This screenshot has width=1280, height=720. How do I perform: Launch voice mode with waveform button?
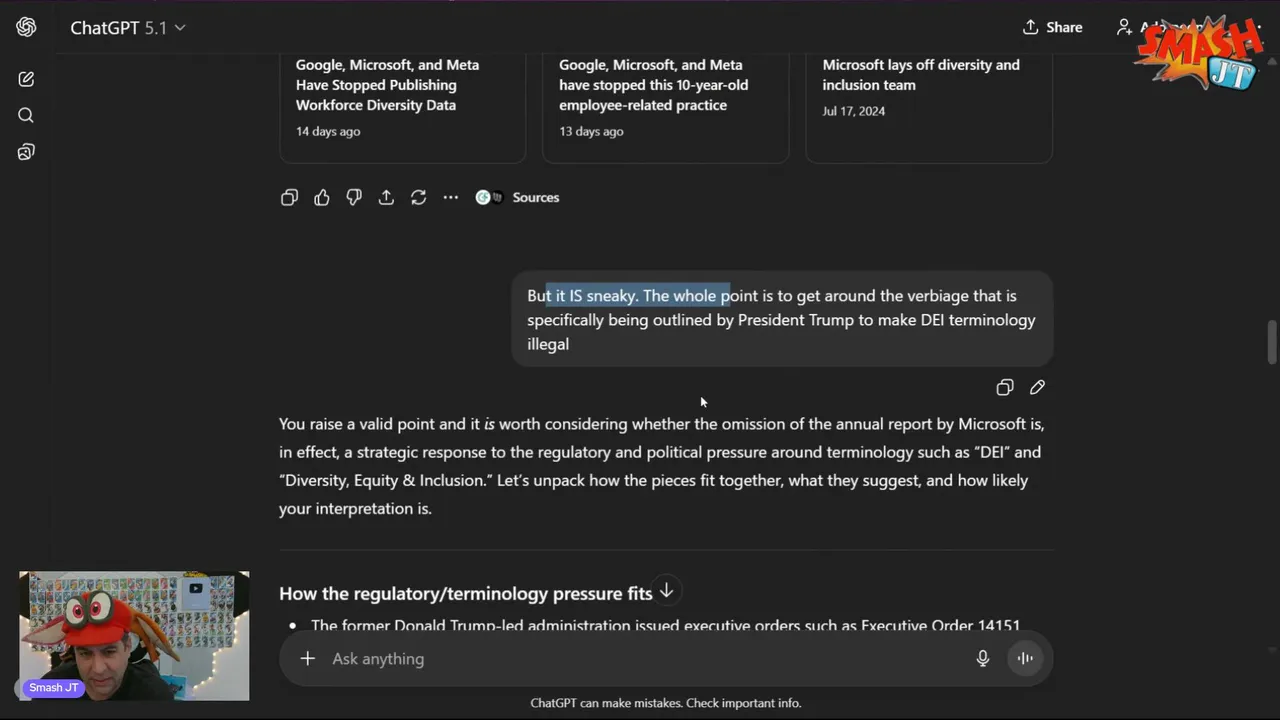1025,658
